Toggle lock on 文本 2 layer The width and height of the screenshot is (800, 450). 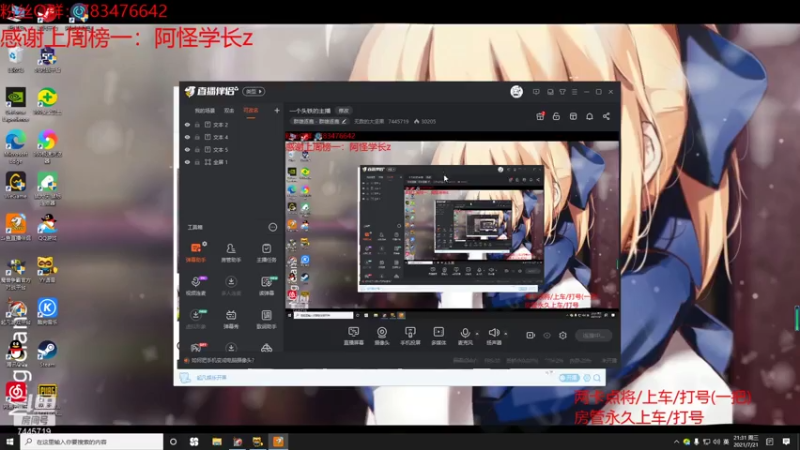click(x=197, y=124)
